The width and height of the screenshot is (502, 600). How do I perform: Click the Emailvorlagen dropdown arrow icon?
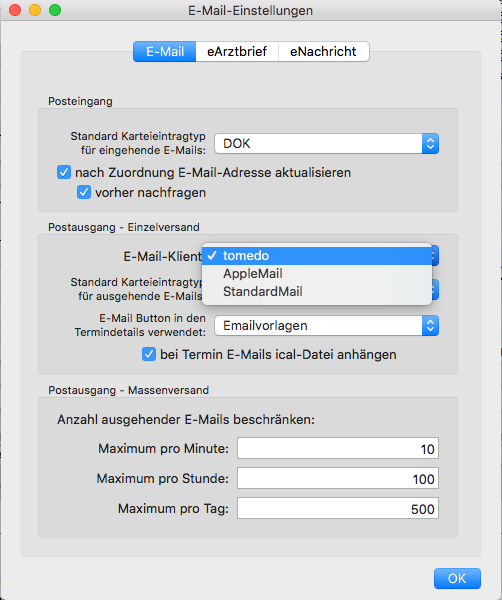tap(430, 326)
